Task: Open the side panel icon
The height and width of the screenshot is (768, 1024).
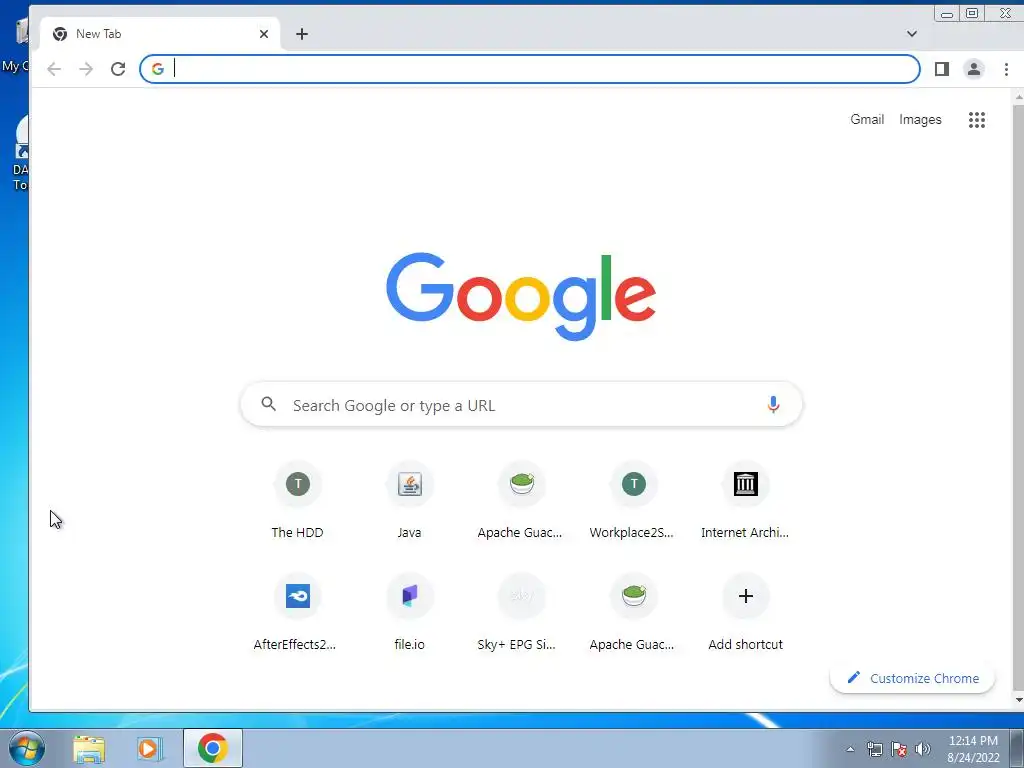Action: [941, 69]
